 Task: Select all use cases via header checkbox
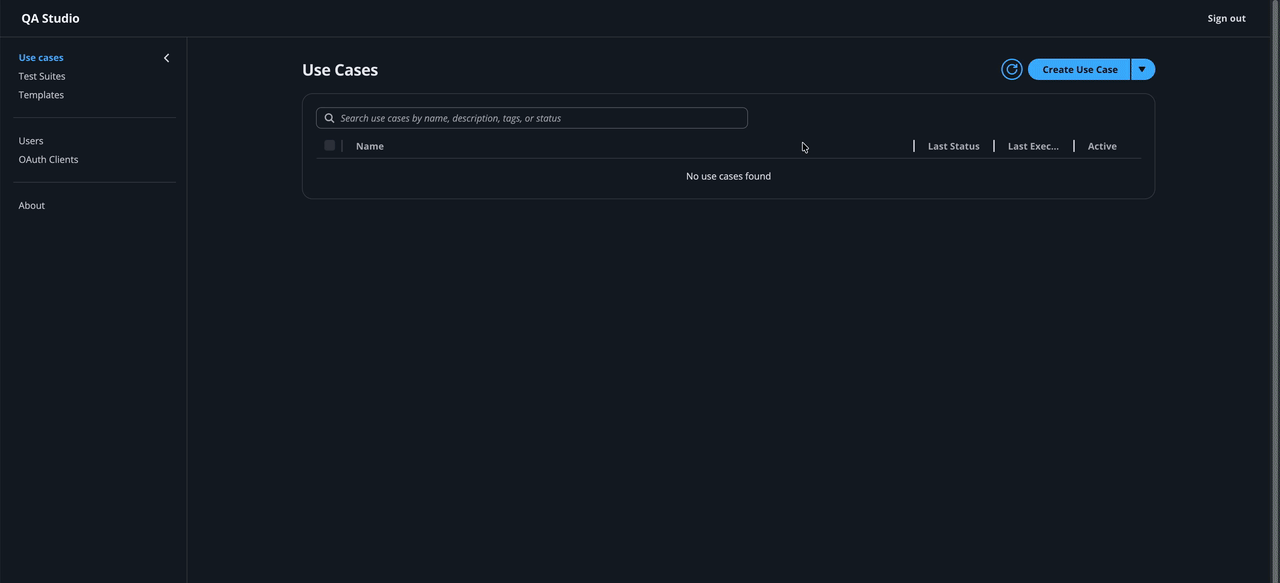click(327, 144)
